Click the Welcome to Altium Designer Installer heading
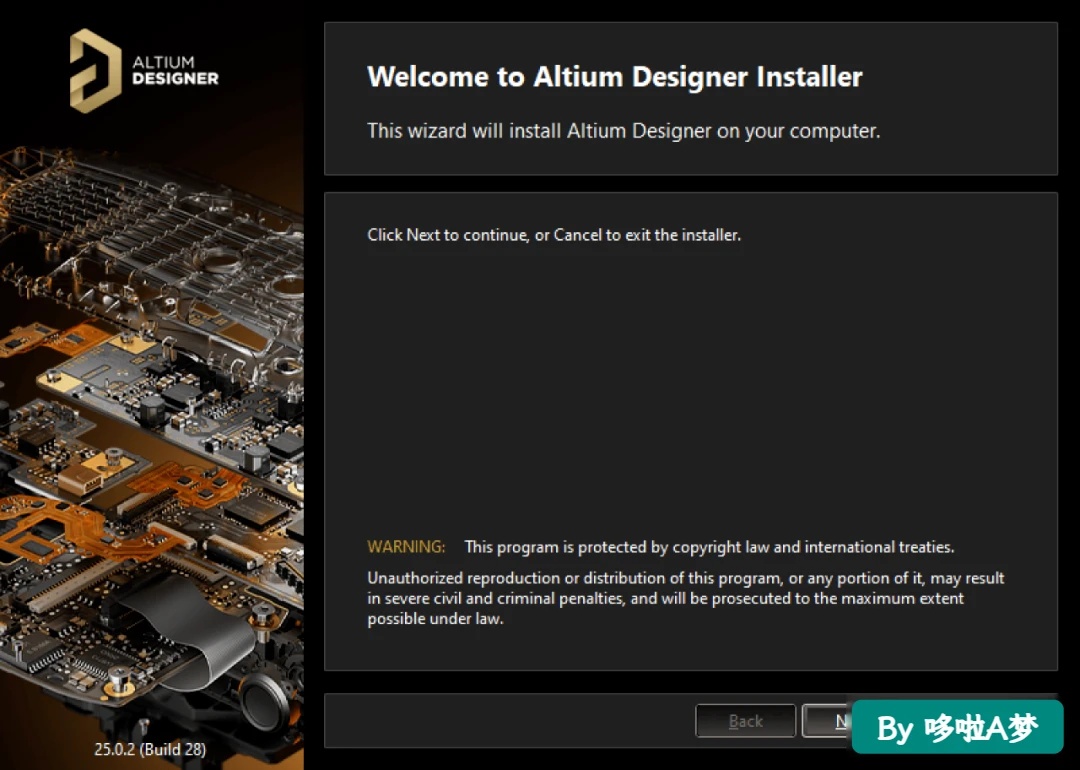 tap(614, 76)
